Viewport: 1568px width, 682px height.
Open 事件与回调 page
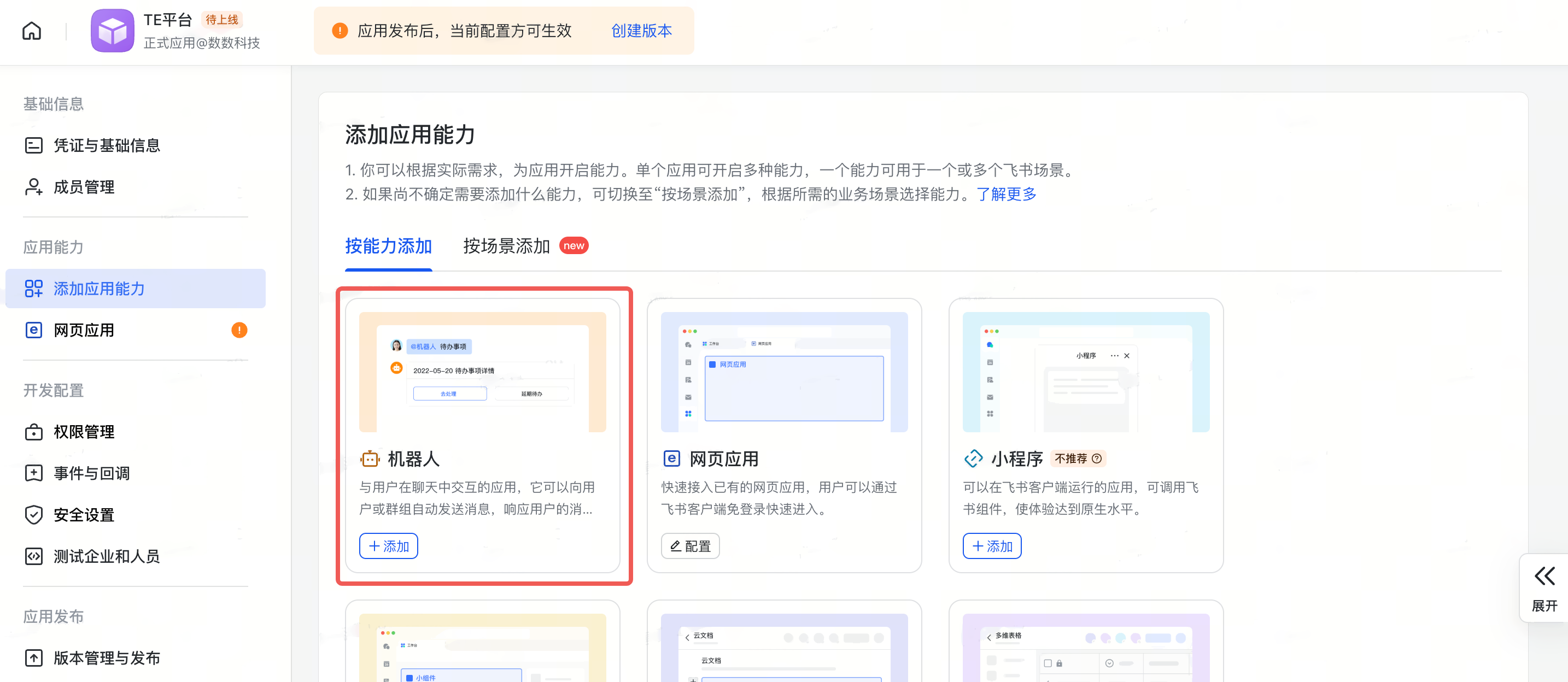135,473
